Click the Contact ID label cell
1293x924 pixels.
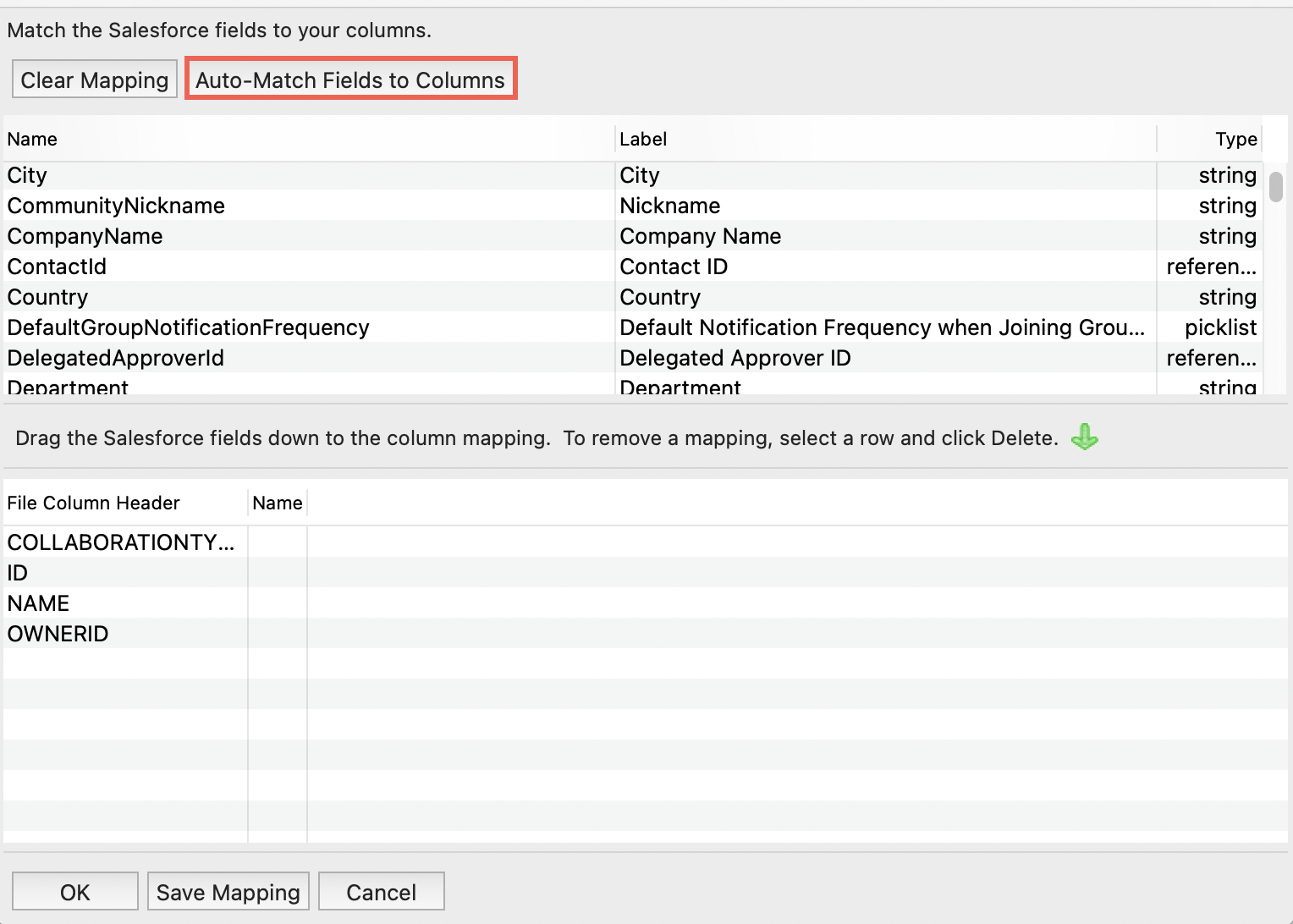(x=885, y=267)
